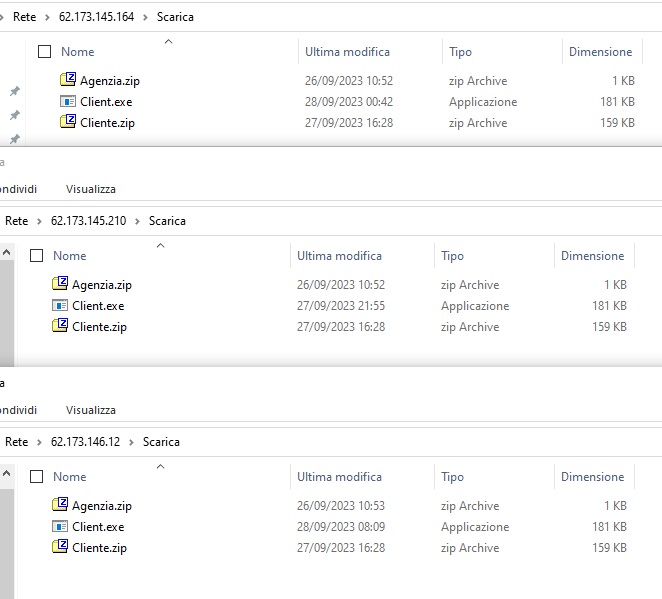Image resolution: width=662 pixels, height=599 pixels.
Task: Click Client.exe icon in 62.173.145.164 window
Action: click(68, 101)
